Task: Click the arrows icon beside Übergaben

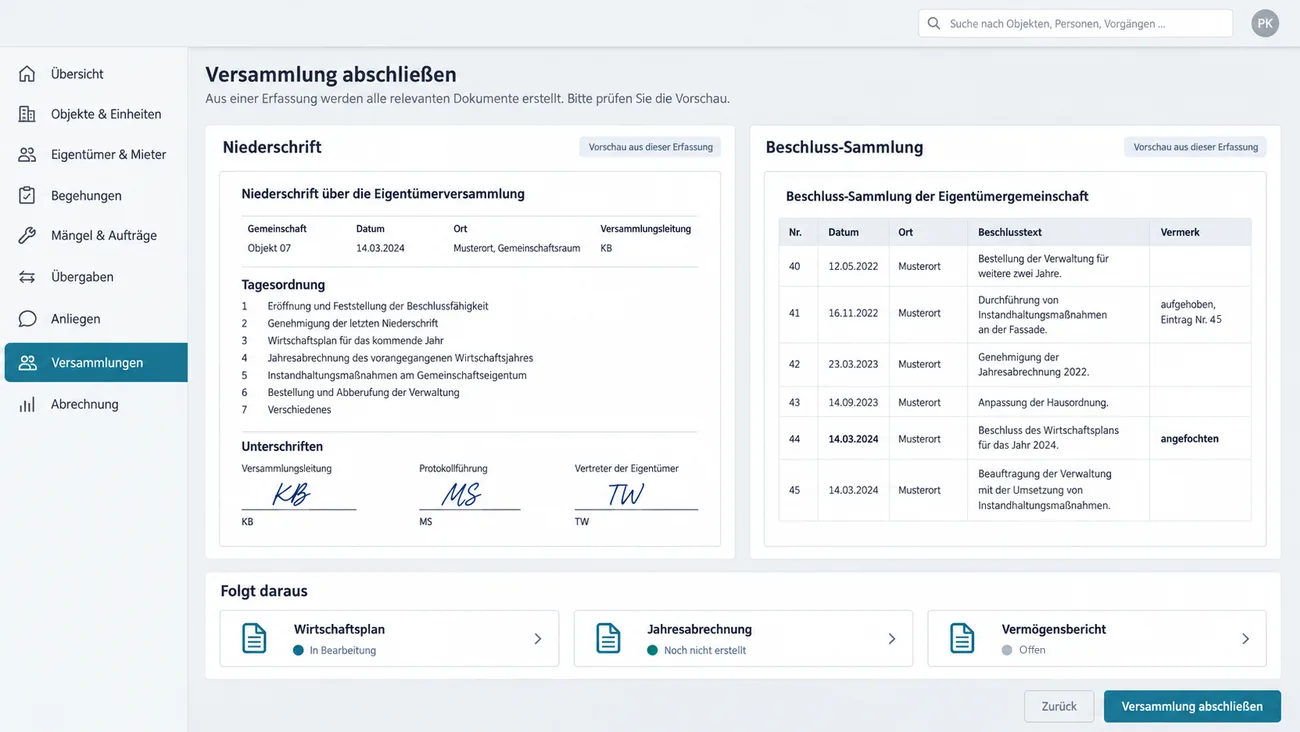Action: click(x=27, y=277)
